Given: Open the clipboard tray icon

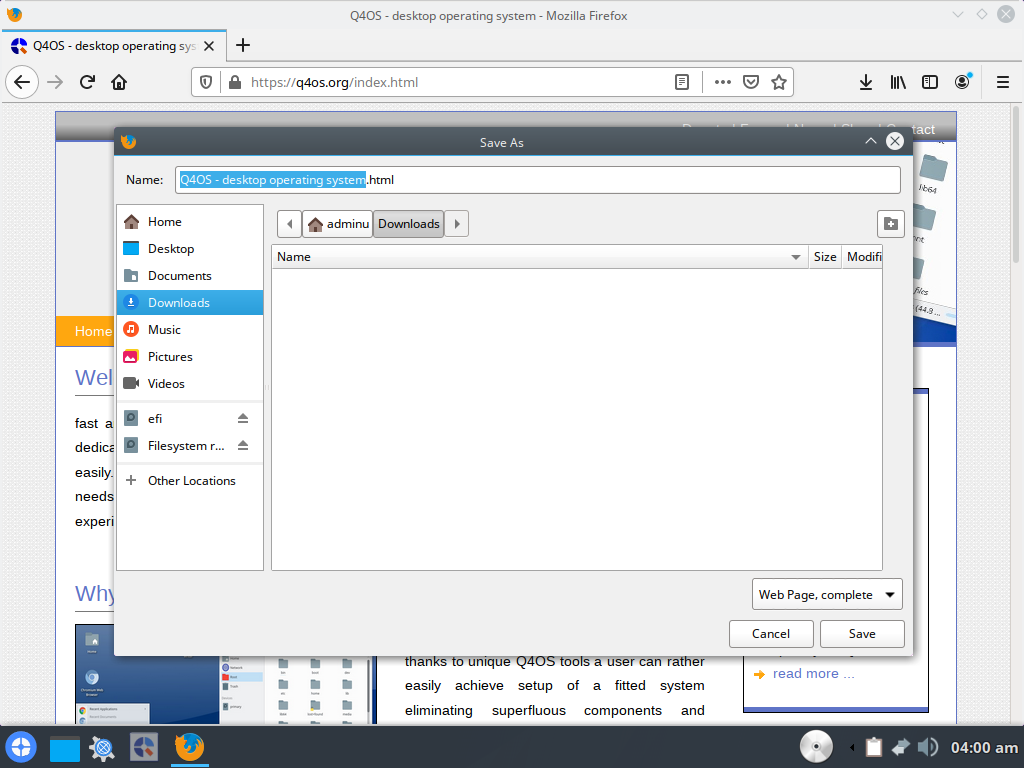Looking at the screenshot, I should click(874, 747).
